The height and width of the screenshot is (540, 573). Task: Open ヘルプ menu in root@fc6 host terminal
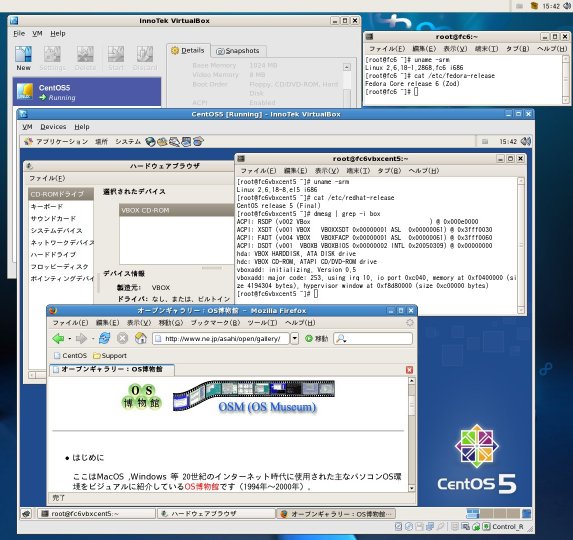(x=552, y=49)
